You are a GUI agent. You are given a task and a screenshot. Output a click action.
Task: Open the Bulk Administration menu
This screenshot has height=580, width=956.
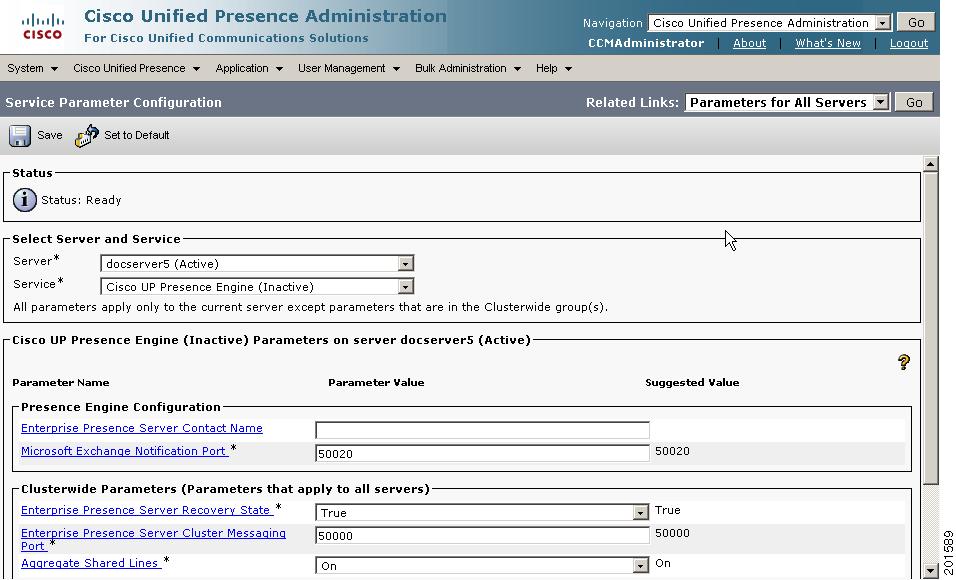click(x=468, y=68)
